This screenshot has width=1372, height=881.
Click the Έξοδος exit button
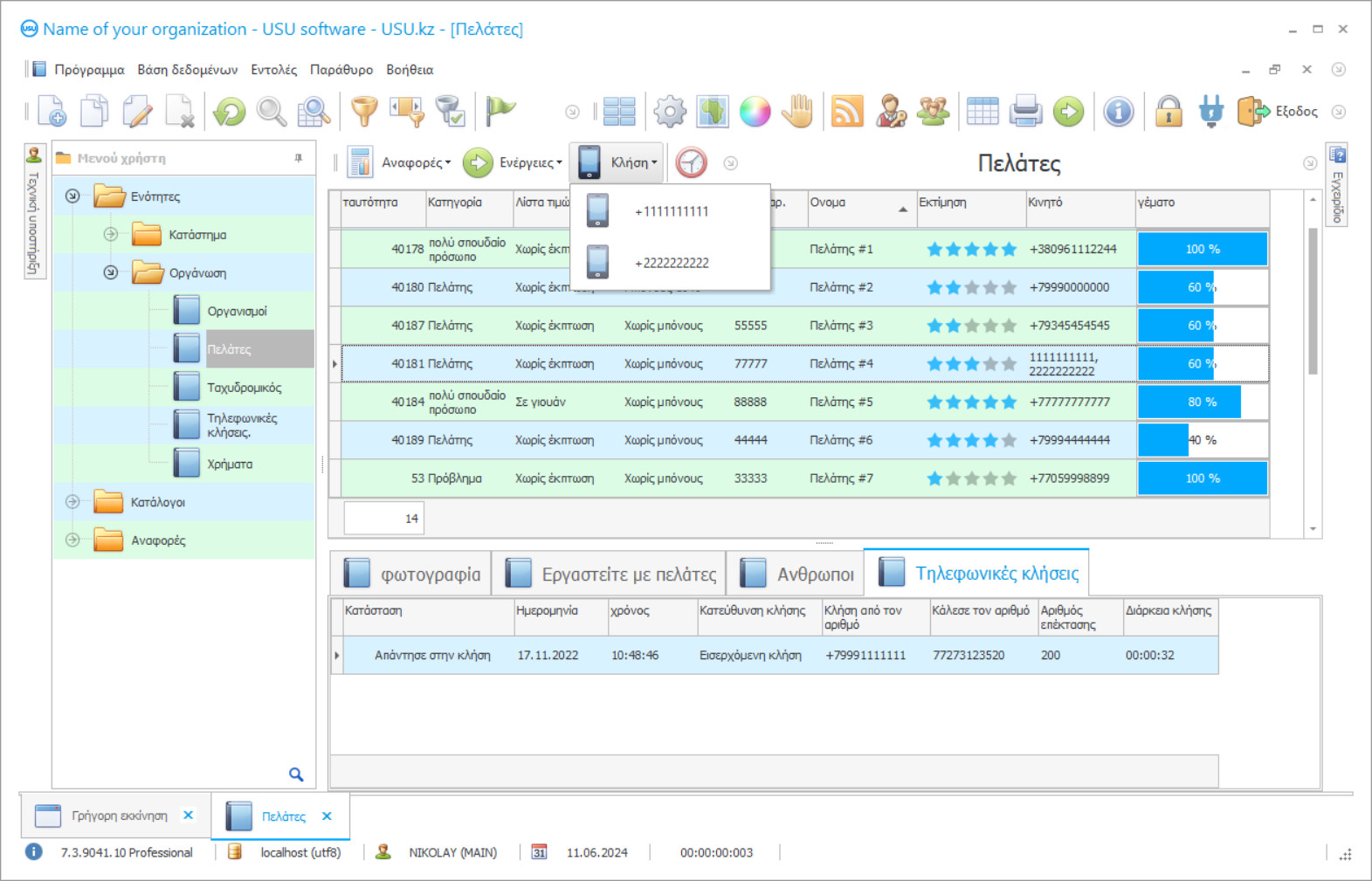[x=1279, y=112]
